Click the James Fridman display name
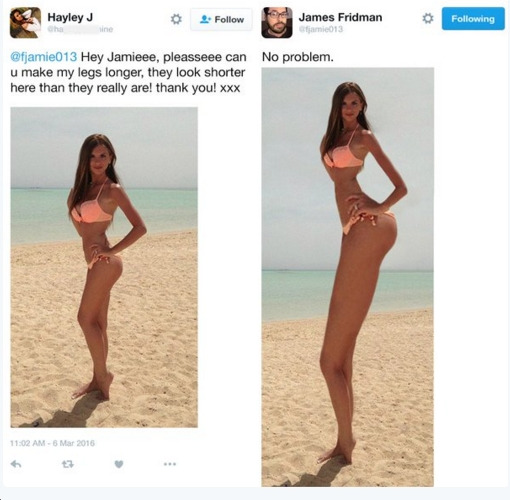 (x=340, y=17)
